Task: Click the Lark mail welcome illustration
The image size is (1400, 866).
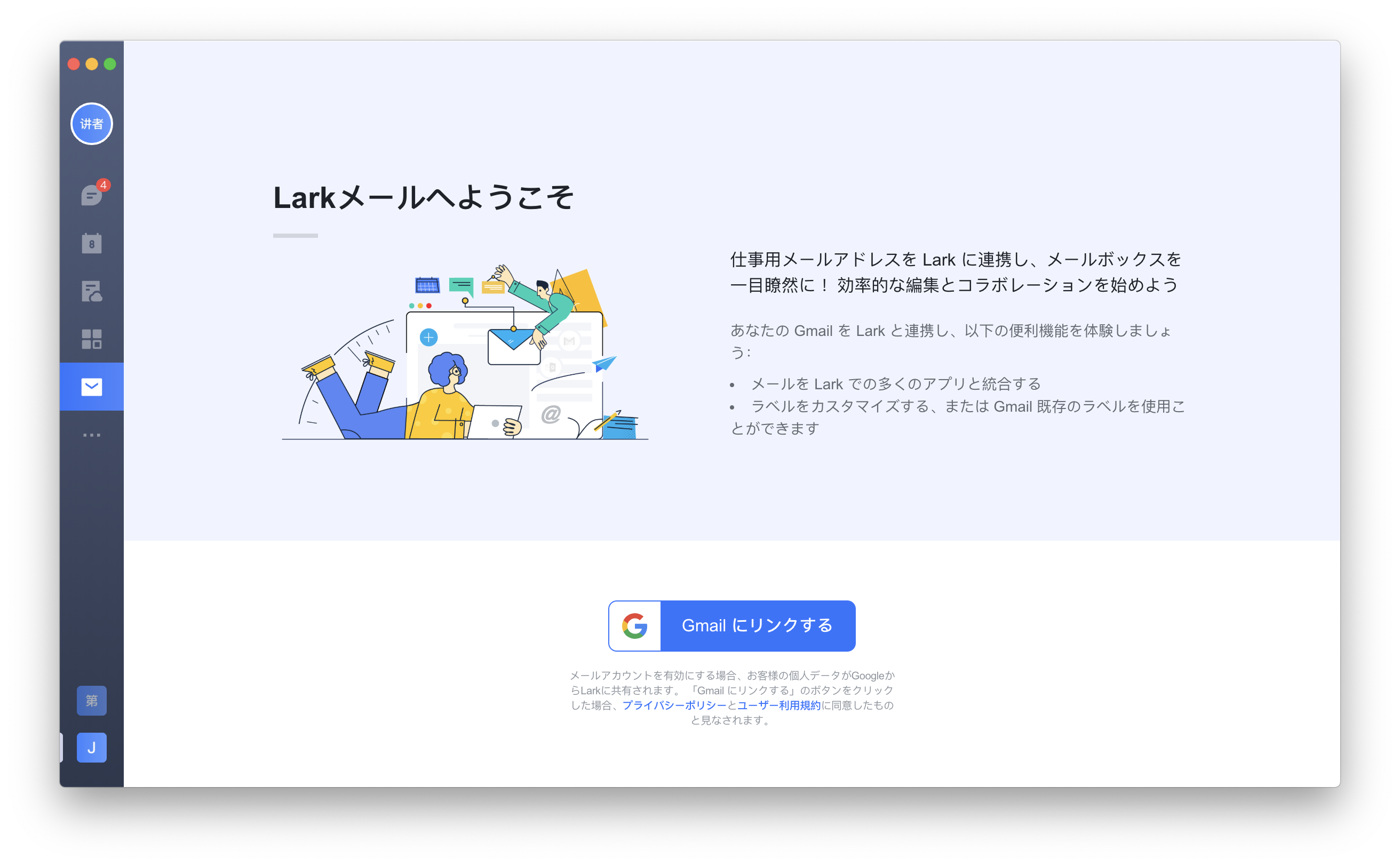Action: [465, 352]
